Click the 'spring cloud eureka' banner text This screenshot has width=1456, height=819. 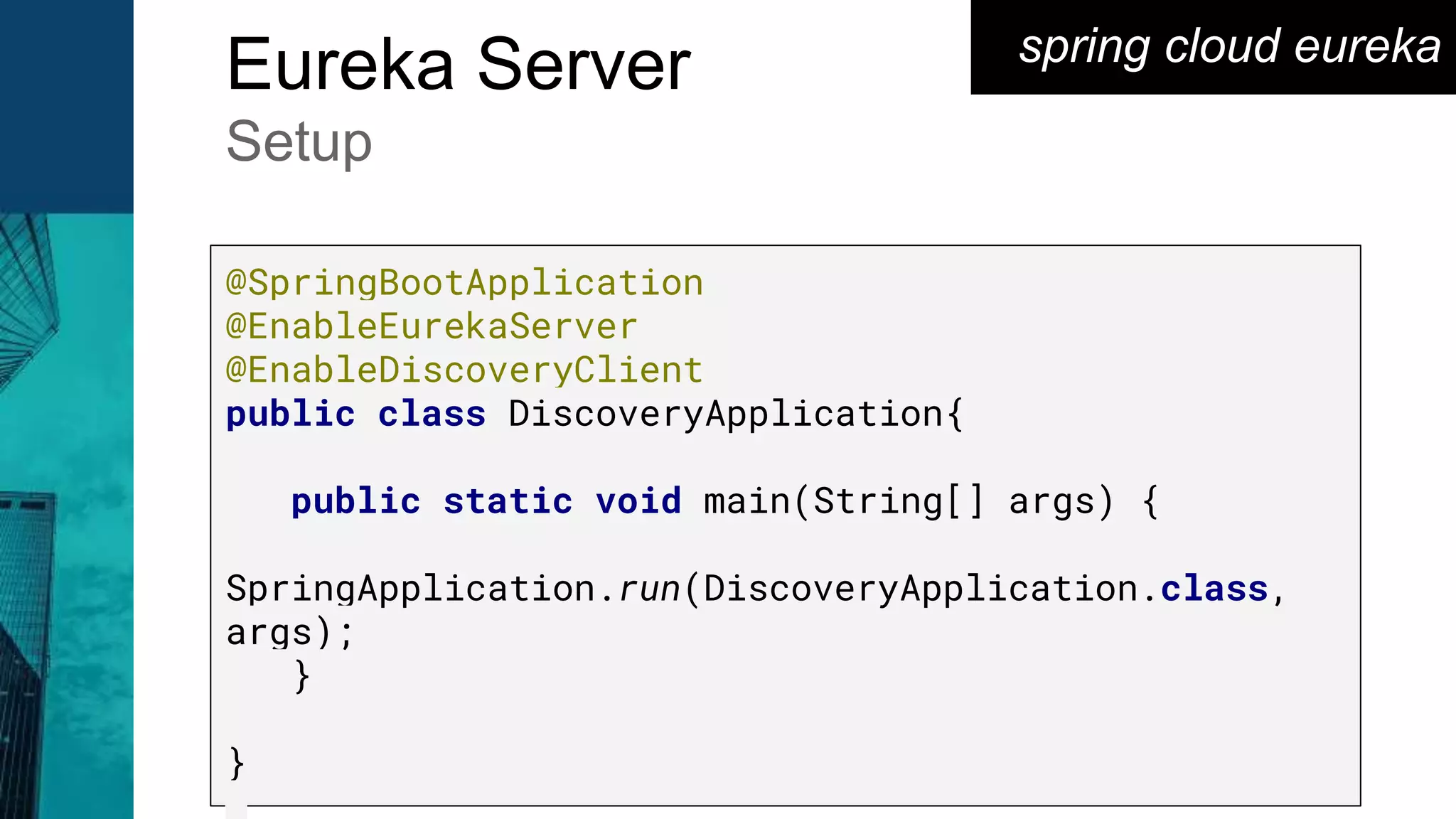click(x=1230, y=48)
